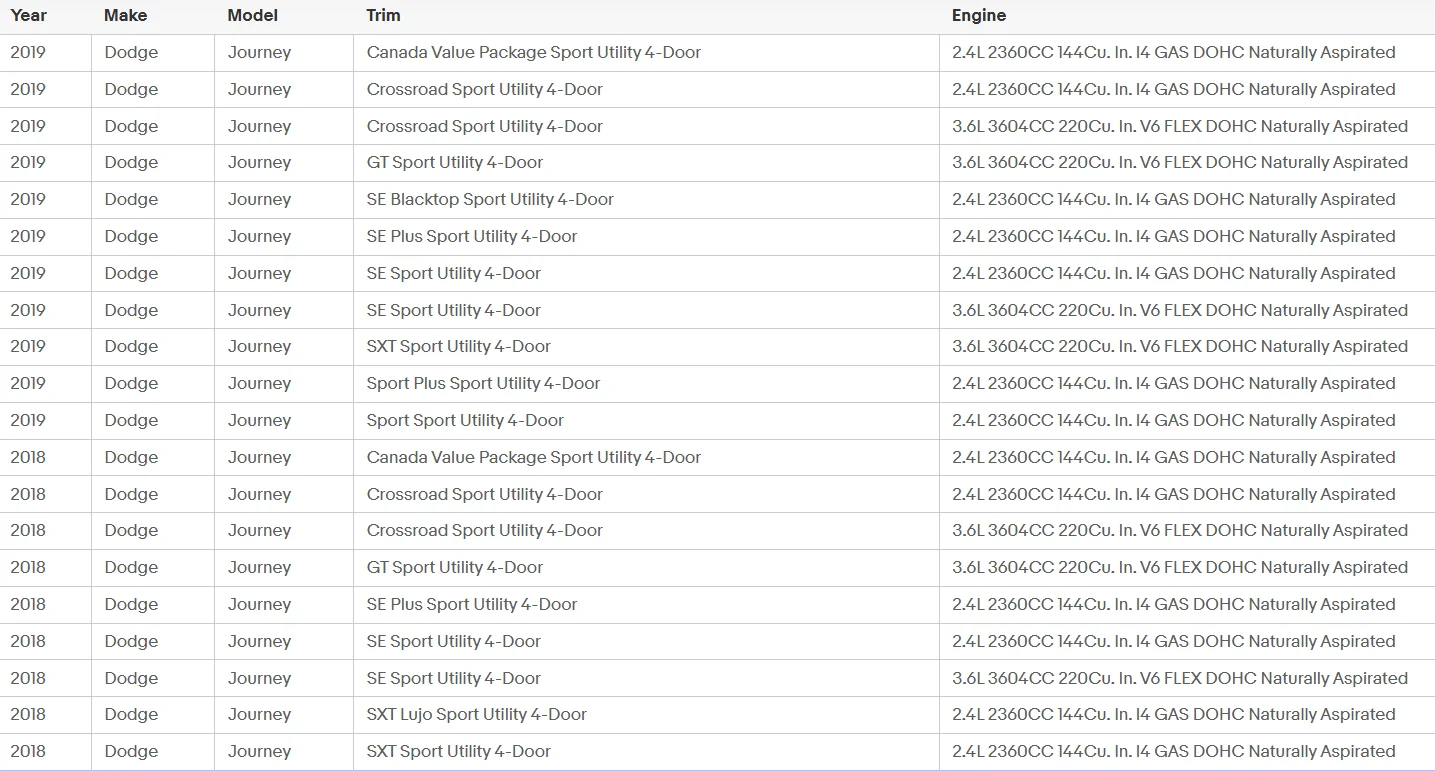Click 'SE Sport Utility 4-Door' in 2018 2.4L row
The image size is (1435, 771).
coord(454,641)
